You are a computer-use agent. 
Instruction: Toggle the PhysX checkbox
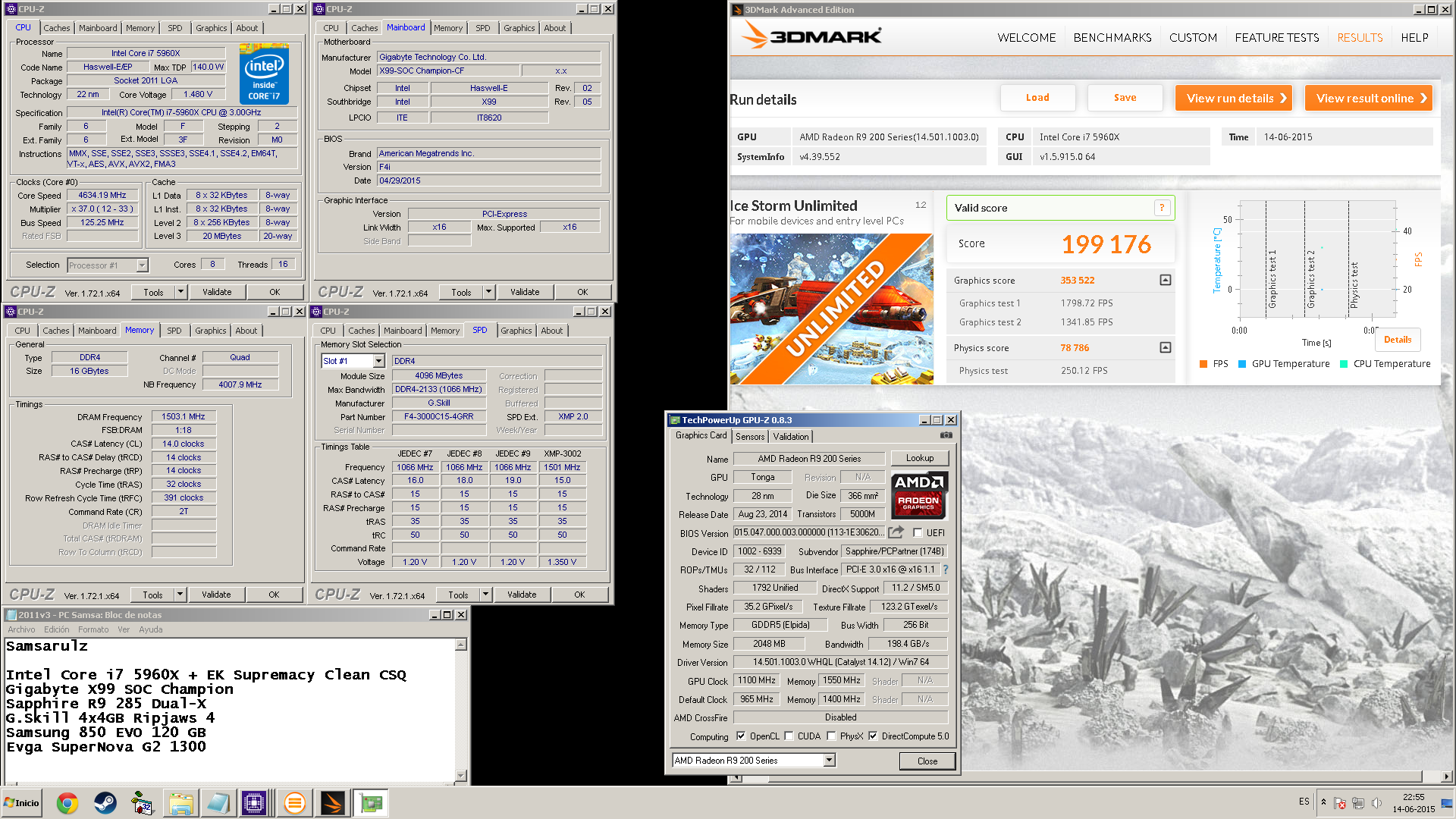pyautogui.click(x=831, y=736)
